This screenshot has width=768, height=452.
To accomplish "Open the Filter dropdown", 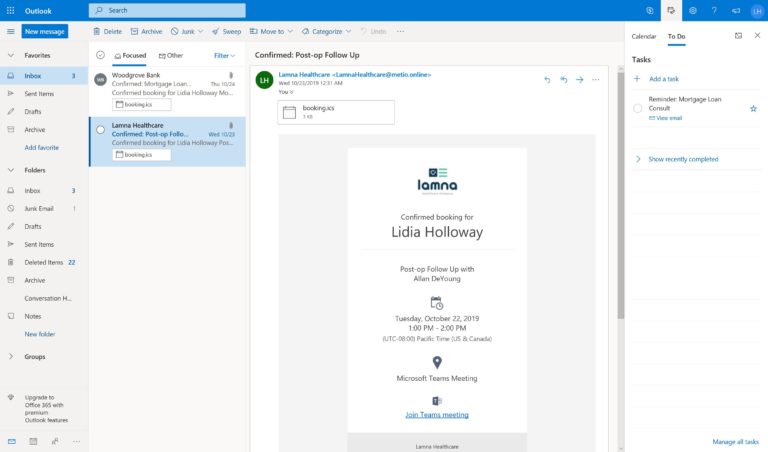I will click(224, 56).
